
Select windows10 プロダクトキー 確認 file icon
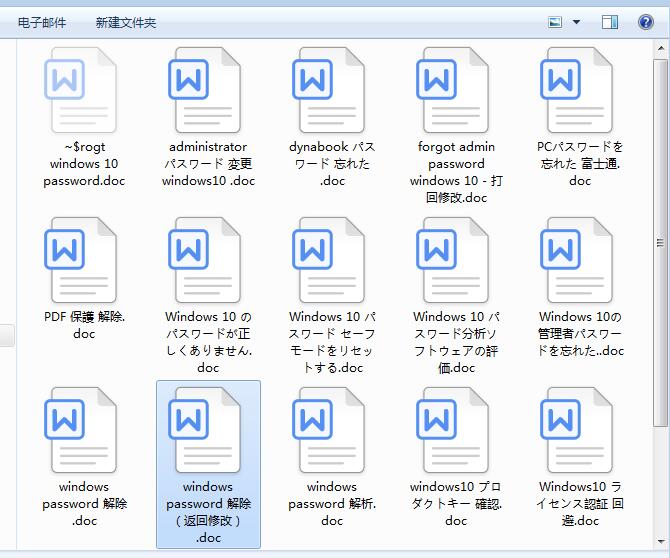pyautogui.click(x=452, y=430)
